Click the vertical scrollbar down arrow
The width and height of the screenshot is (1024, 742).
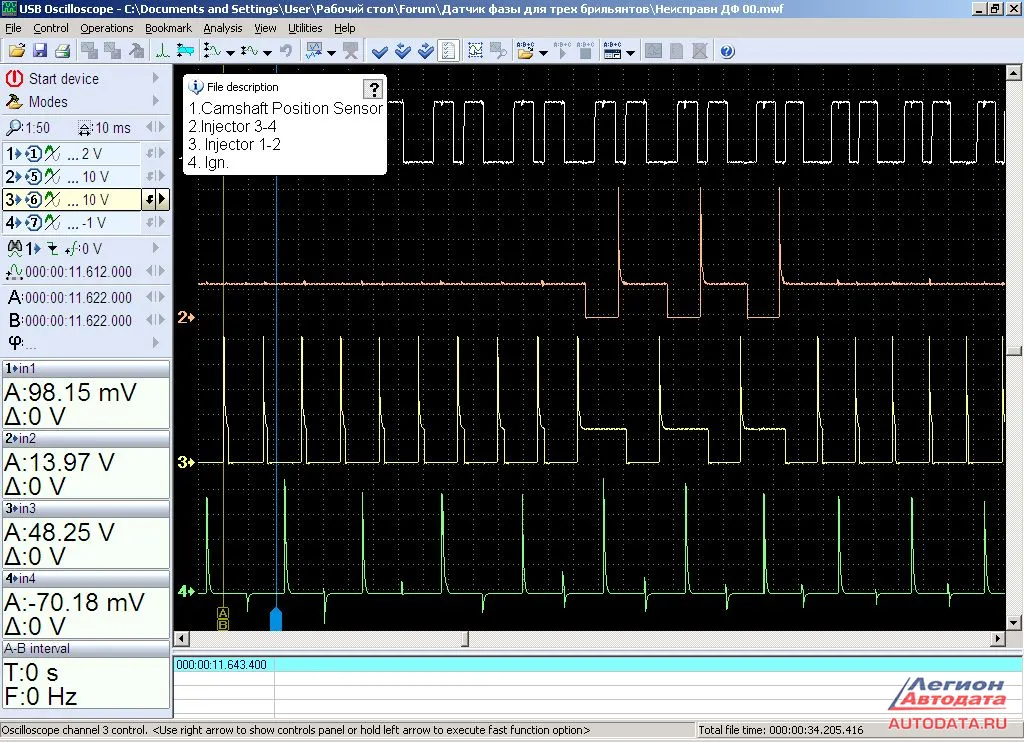click(1014, 622)
